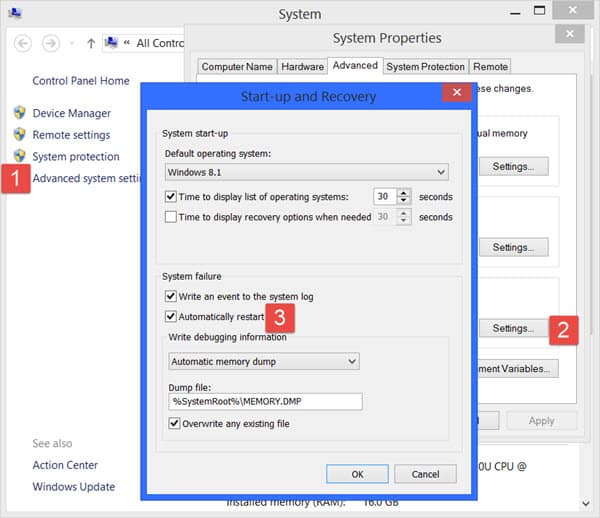Click the System window scrollbar down arrow
The image size is (600, 518).
[x=585, y=503]
